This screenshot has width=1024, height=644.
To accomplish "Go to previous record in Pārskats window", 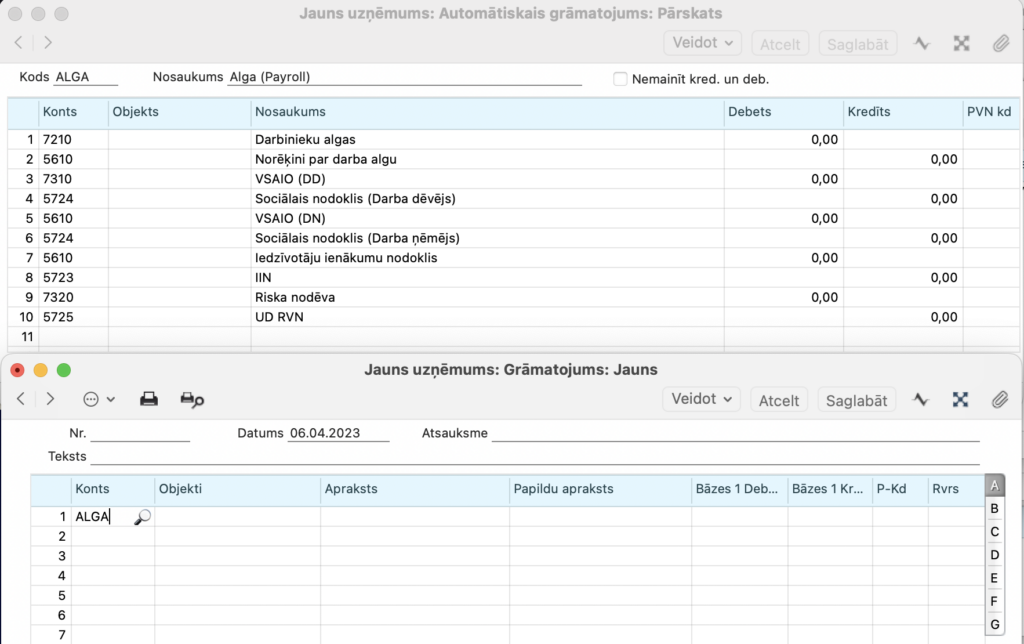I will 18,43.
